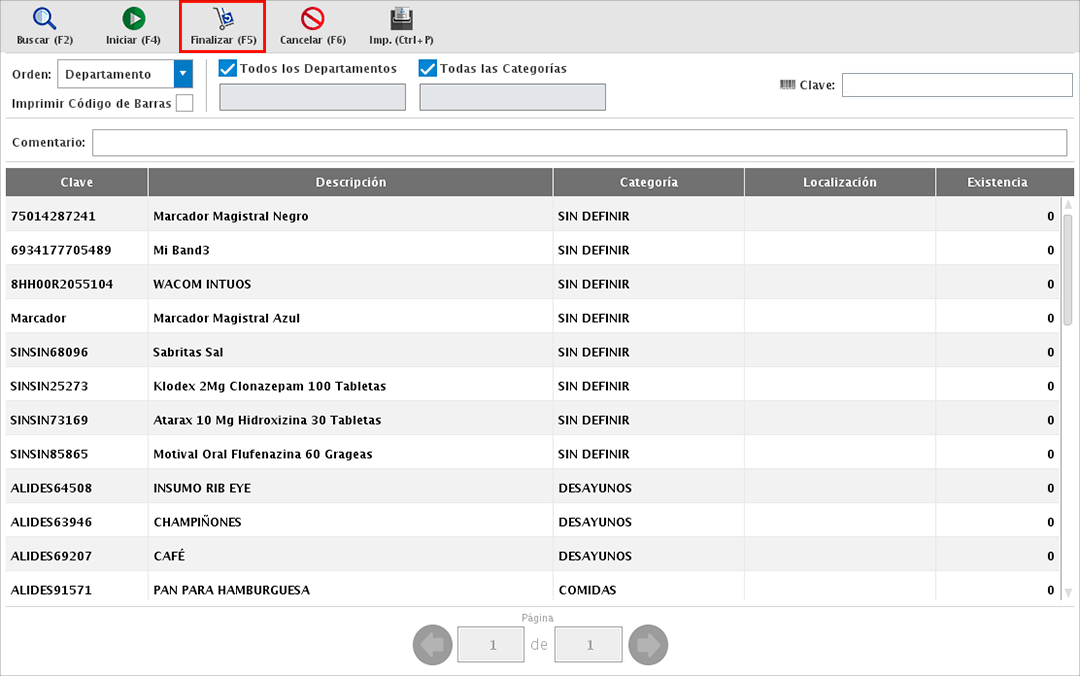Select the Mi Band3 product row
The image size is (1080, 676).
pos(350,250)
